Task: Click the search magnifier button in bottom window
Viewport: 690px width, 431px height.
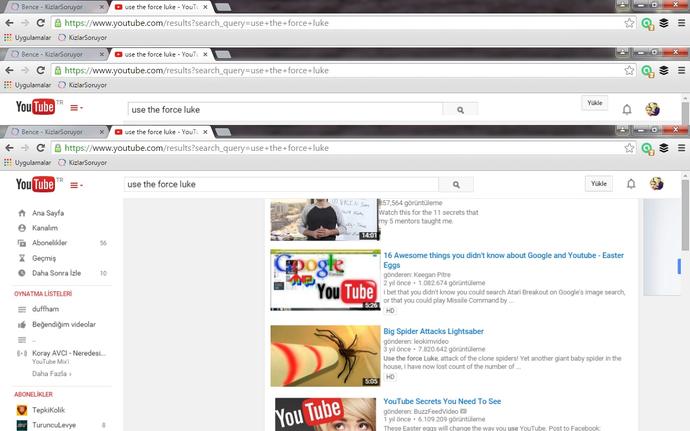Action: pyautogui.click(x=456, y=185)
